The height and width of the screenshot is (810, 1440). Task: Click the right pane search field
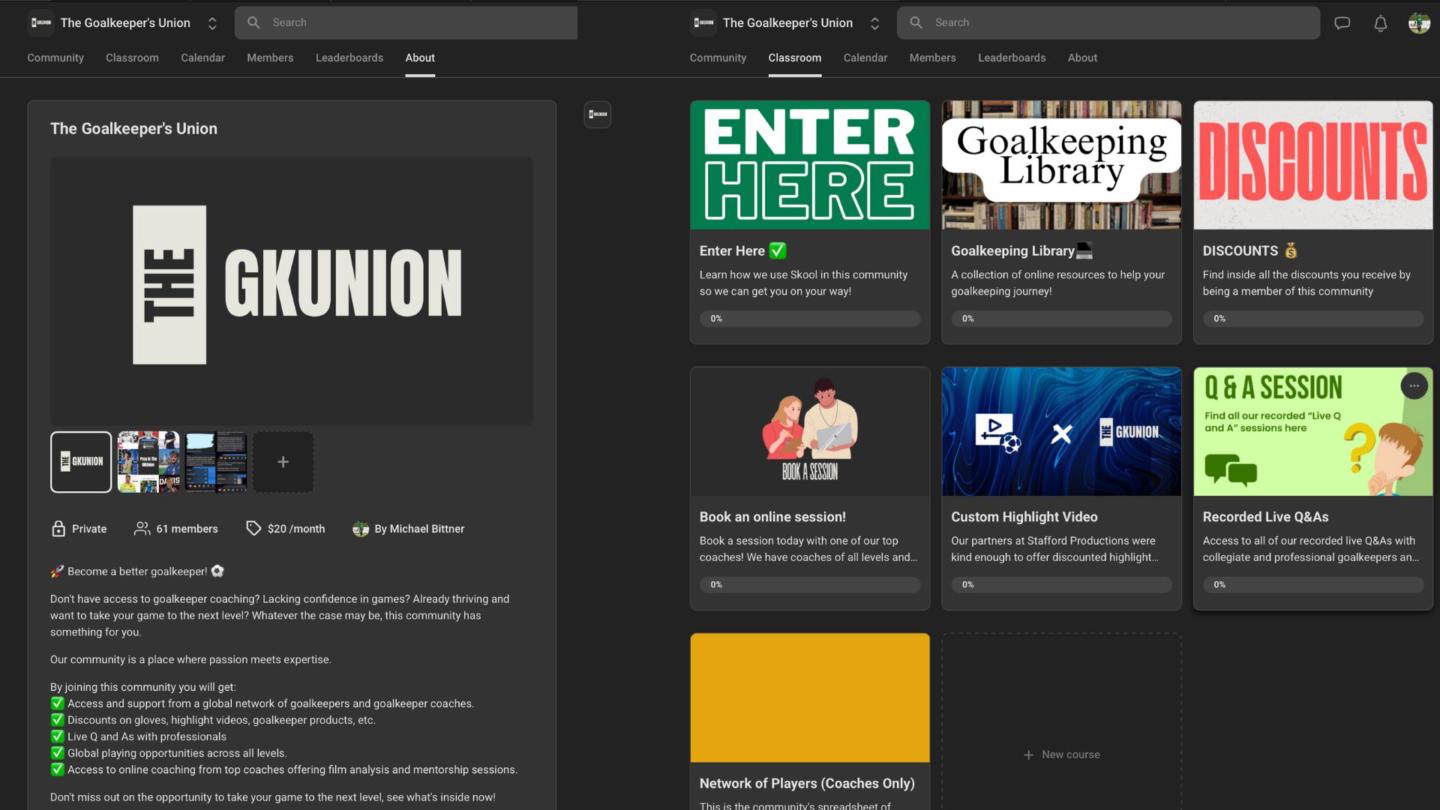(x=1108, y=23)
